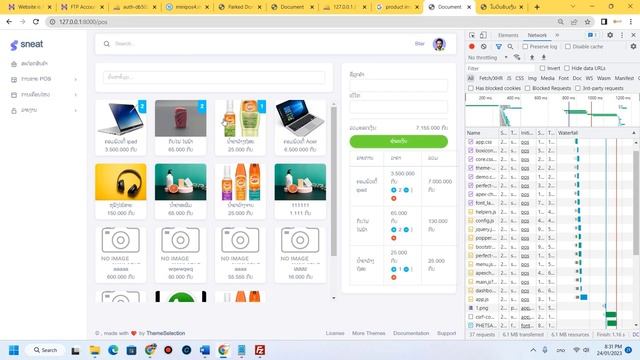Check 3rd-party requests

(x=578, y=88)
